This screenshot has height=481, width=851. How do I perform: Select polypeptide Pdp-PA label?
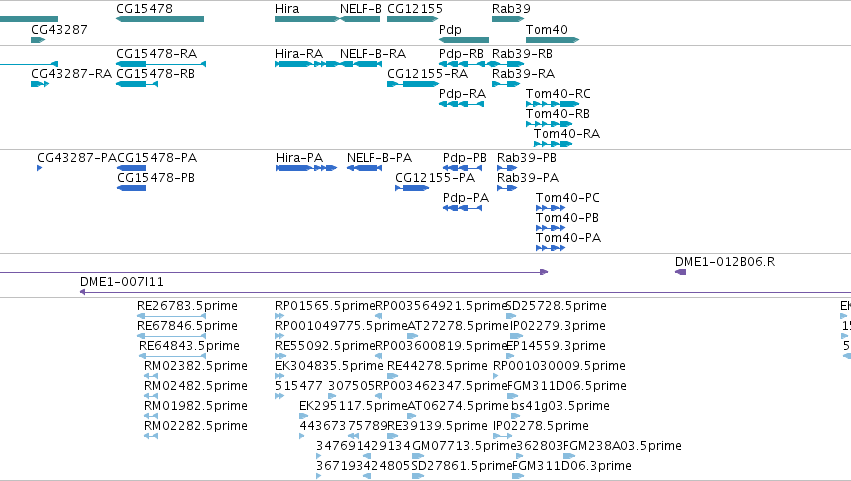(x=466, y=198)
